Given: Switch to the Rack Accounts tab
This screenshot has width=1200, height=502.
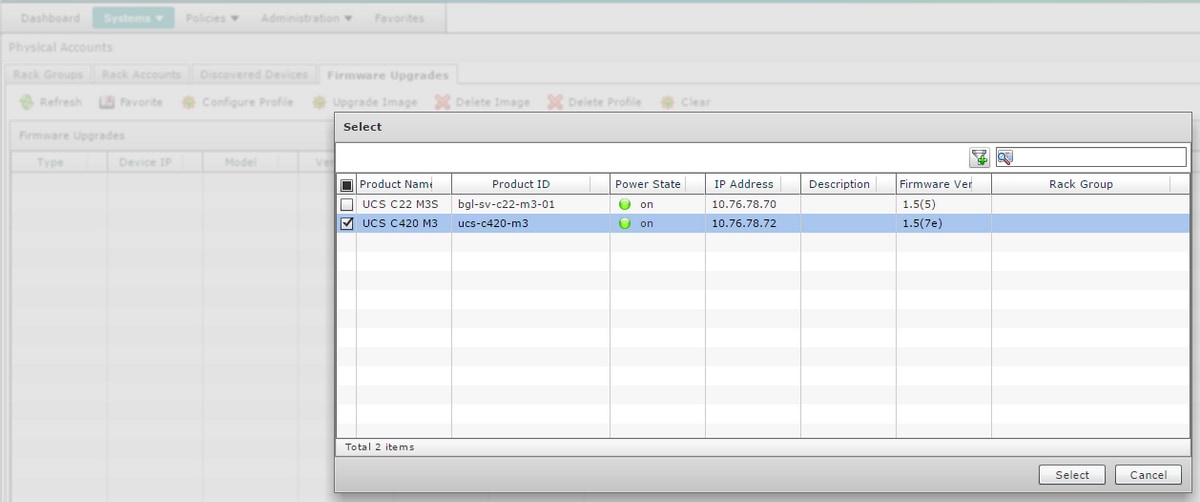Looking at the screenshot, I should (141, 74).
